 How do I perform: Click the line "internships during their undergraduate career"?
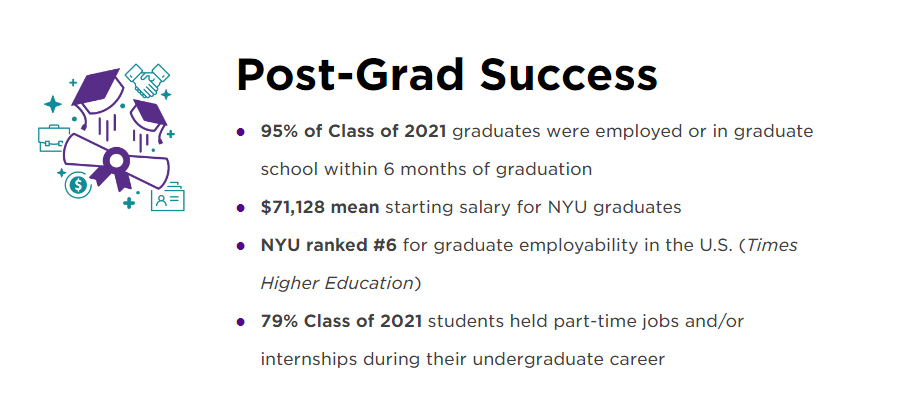point(462,359)
